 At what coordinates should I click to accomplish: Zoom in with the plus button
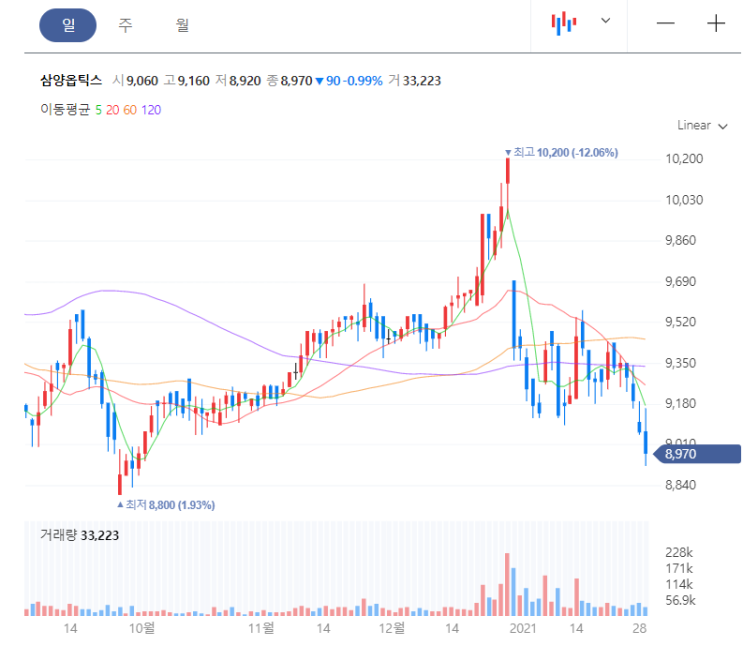coord(716,23)
